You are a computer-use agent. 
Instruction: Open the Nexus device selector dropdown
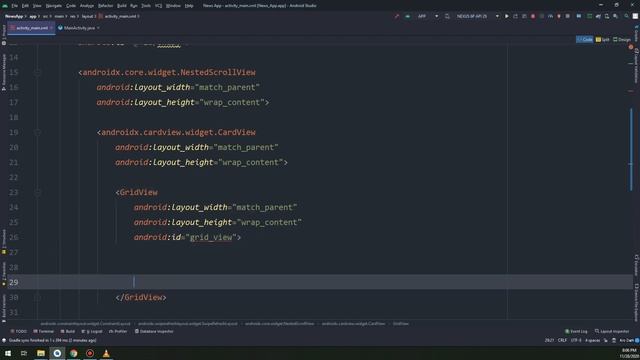click(477, 16)
